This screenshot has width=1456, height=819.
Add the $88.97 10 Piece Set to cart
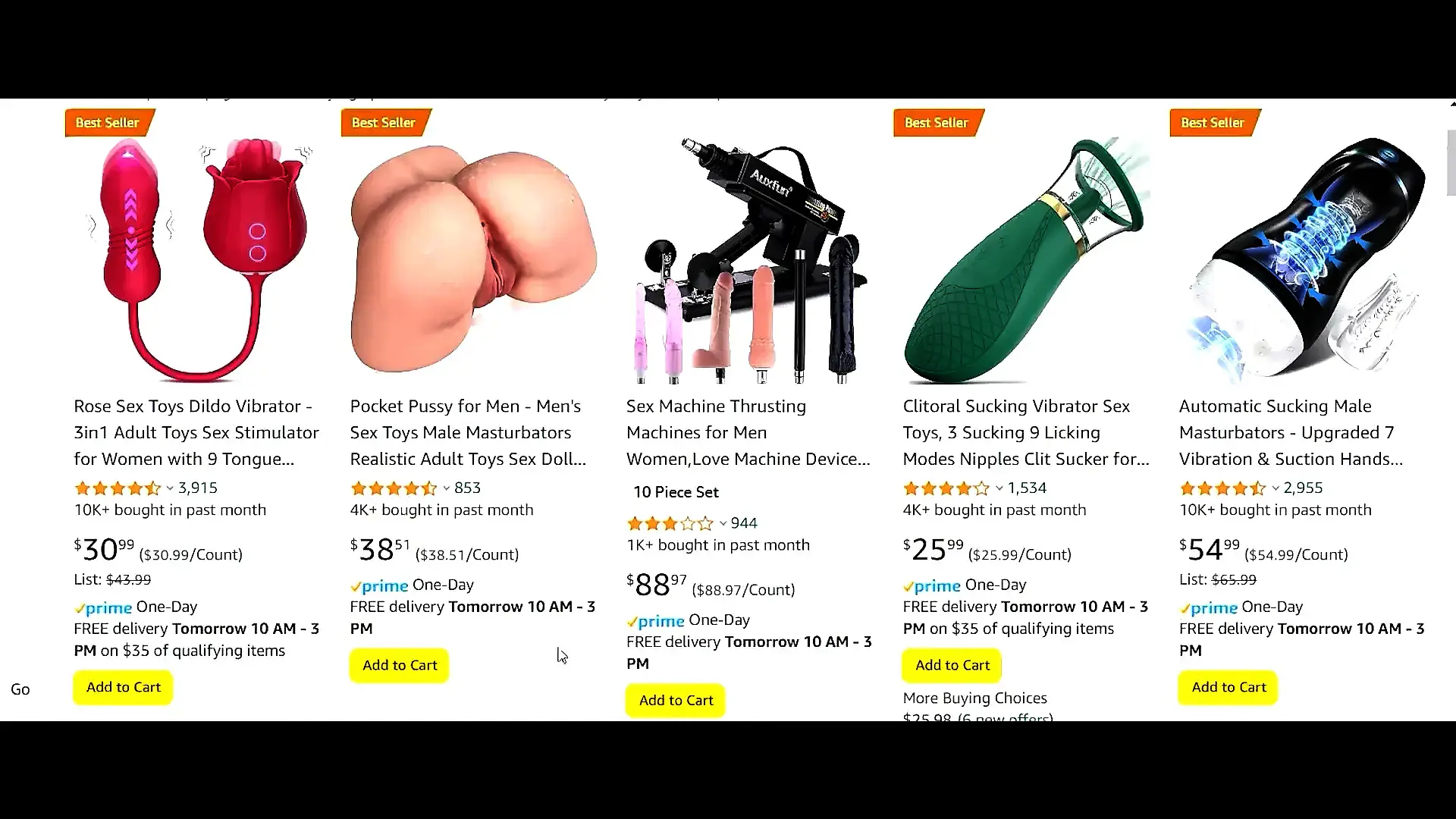676,700
